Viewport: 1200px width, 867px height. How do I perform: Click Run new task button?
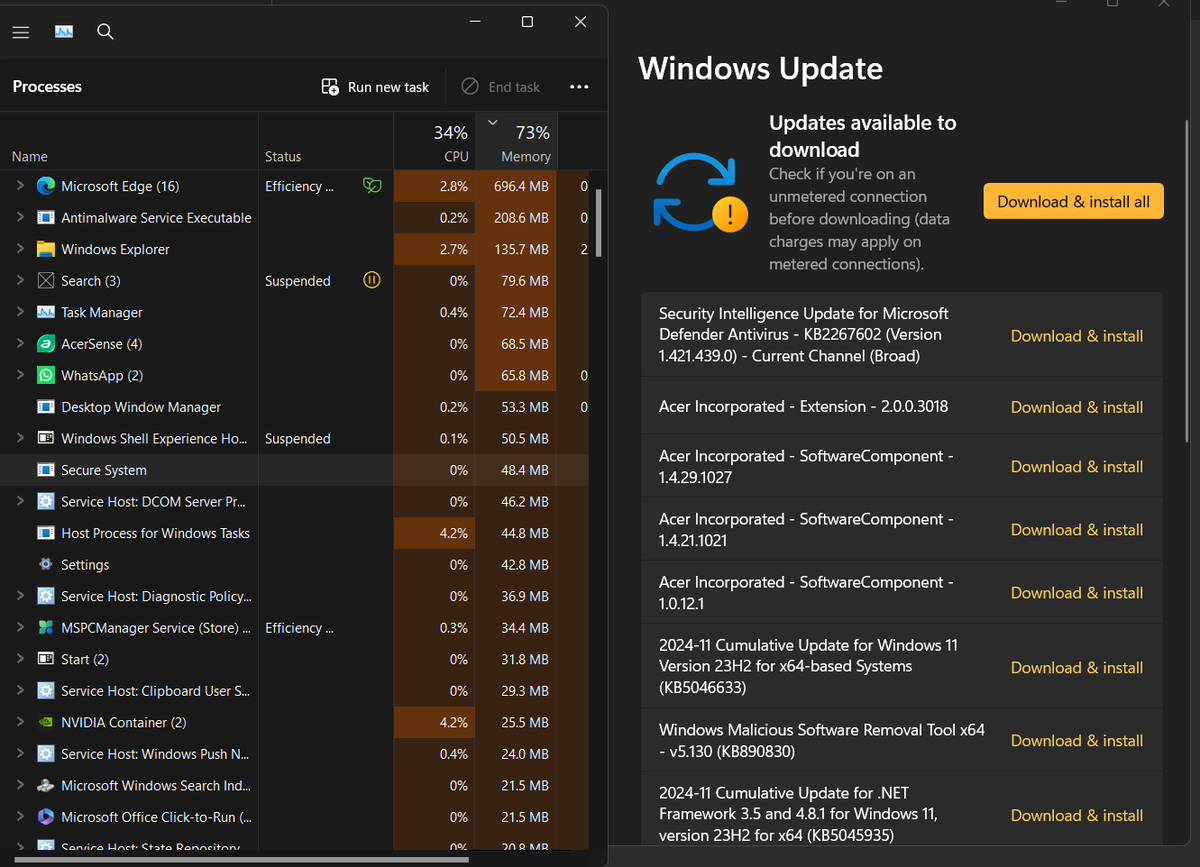click(x=375, y=87)
